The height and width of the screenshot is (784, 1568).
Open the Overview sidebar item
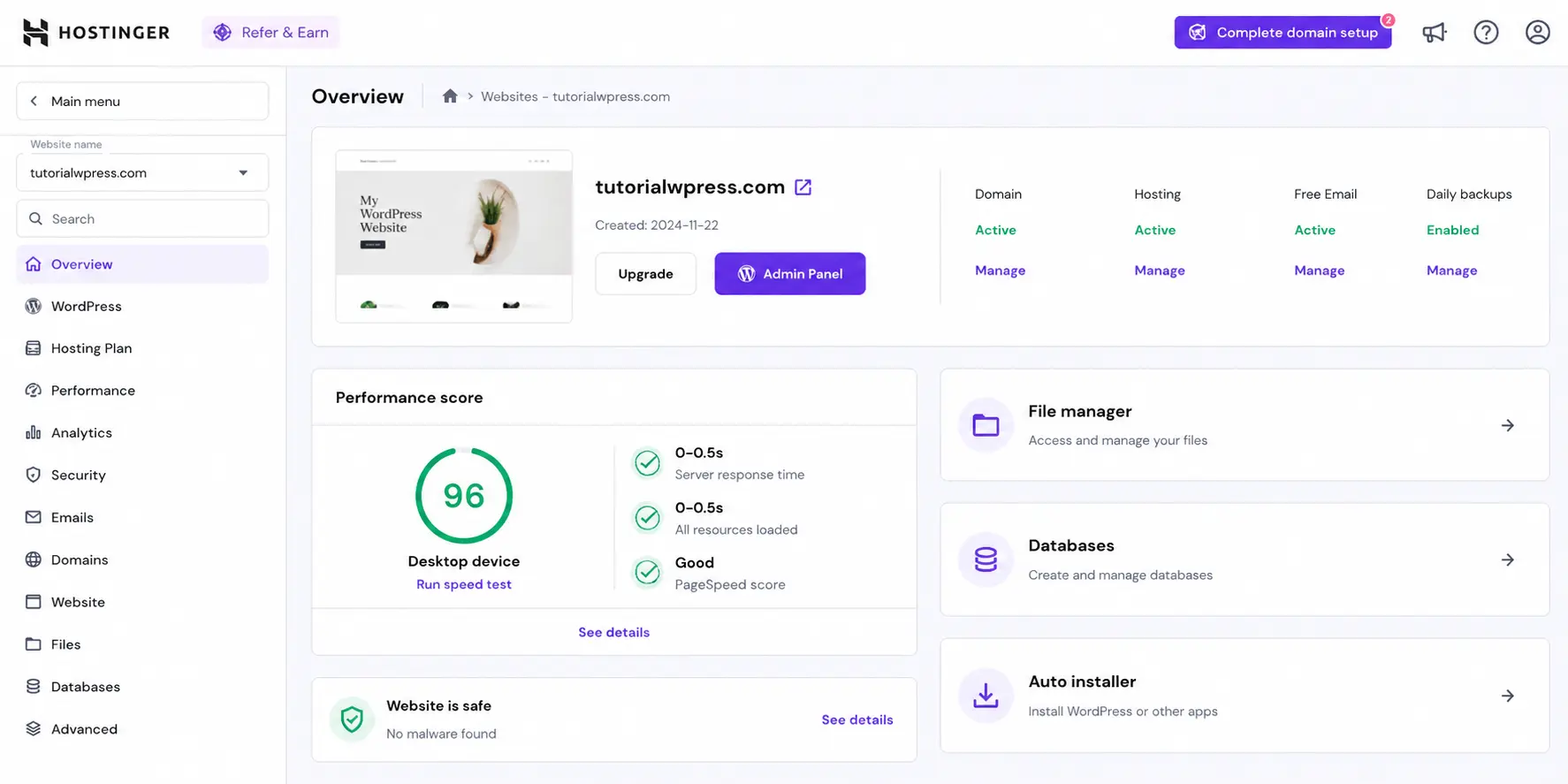[142, 264]
